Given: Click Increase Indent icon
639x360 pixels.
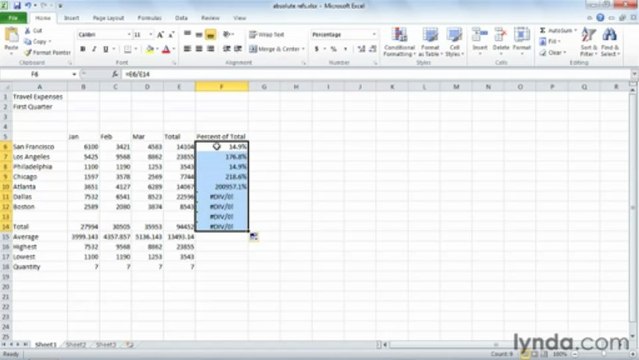Looking at the screenshot, I should (x=238, y=49).
